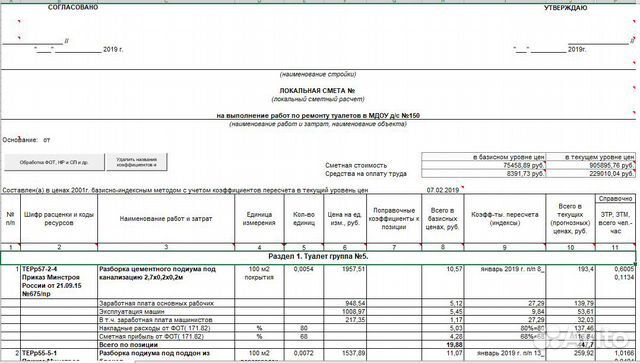Select the ТЕРр57-2-4 rate code cell
Viewport: 640px width, 363px height.
(x=59, y=281)
